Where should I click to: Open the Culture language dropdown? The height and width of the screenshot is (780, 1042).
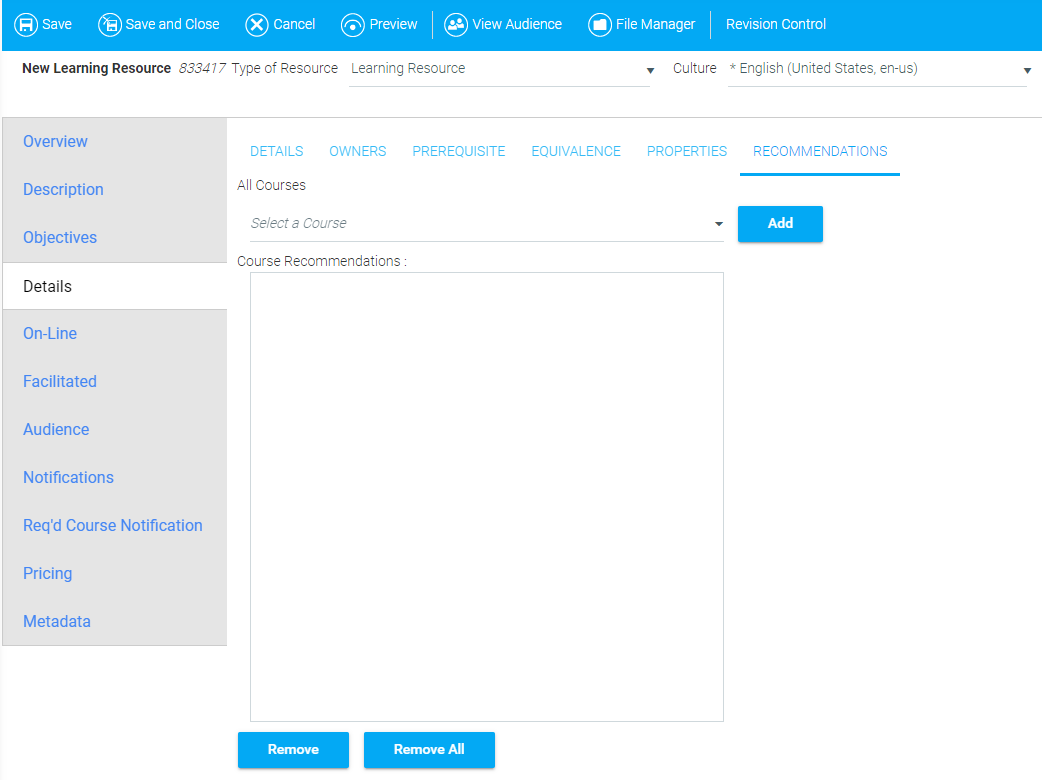(1027, 70)
